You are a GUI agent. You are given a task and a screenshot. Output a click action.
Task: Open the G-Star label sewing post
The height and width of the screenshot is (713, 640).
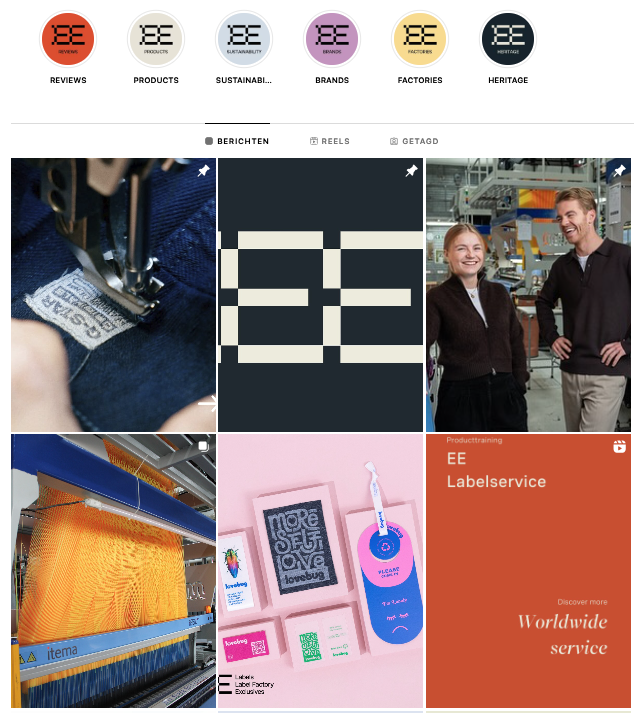coord(113,295)
